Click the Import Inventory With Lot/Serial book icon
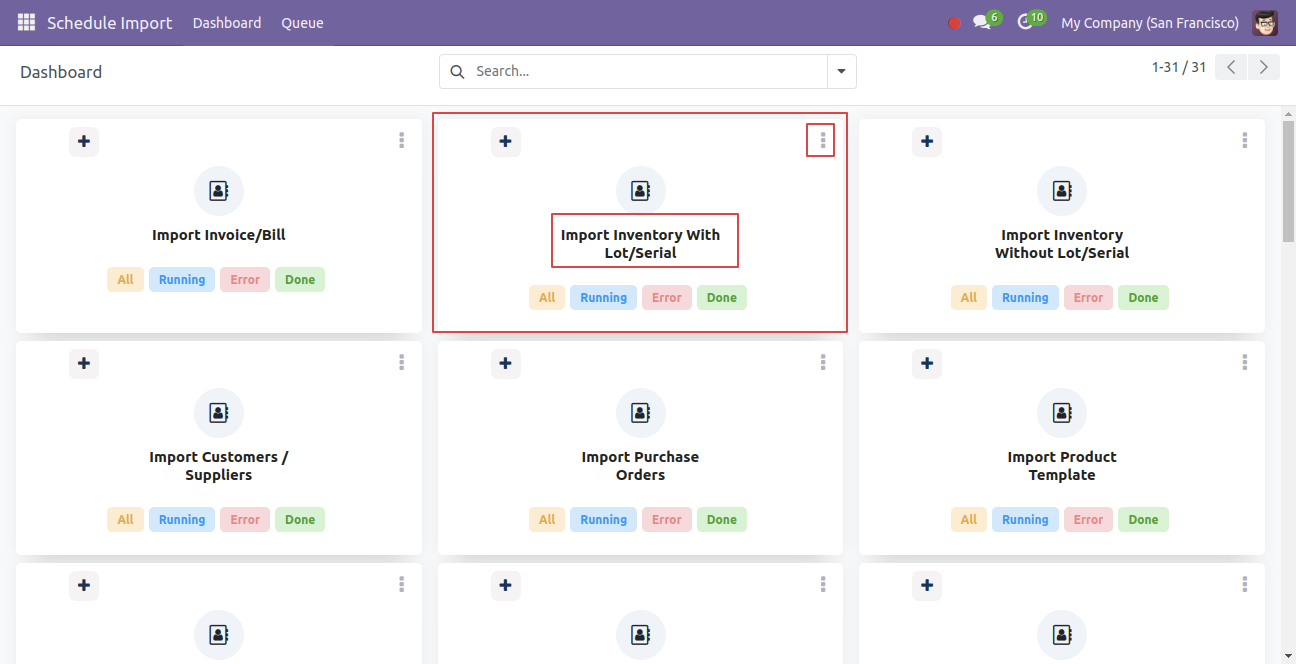This screenshot has height=664, width=1296. pos(641,191)
